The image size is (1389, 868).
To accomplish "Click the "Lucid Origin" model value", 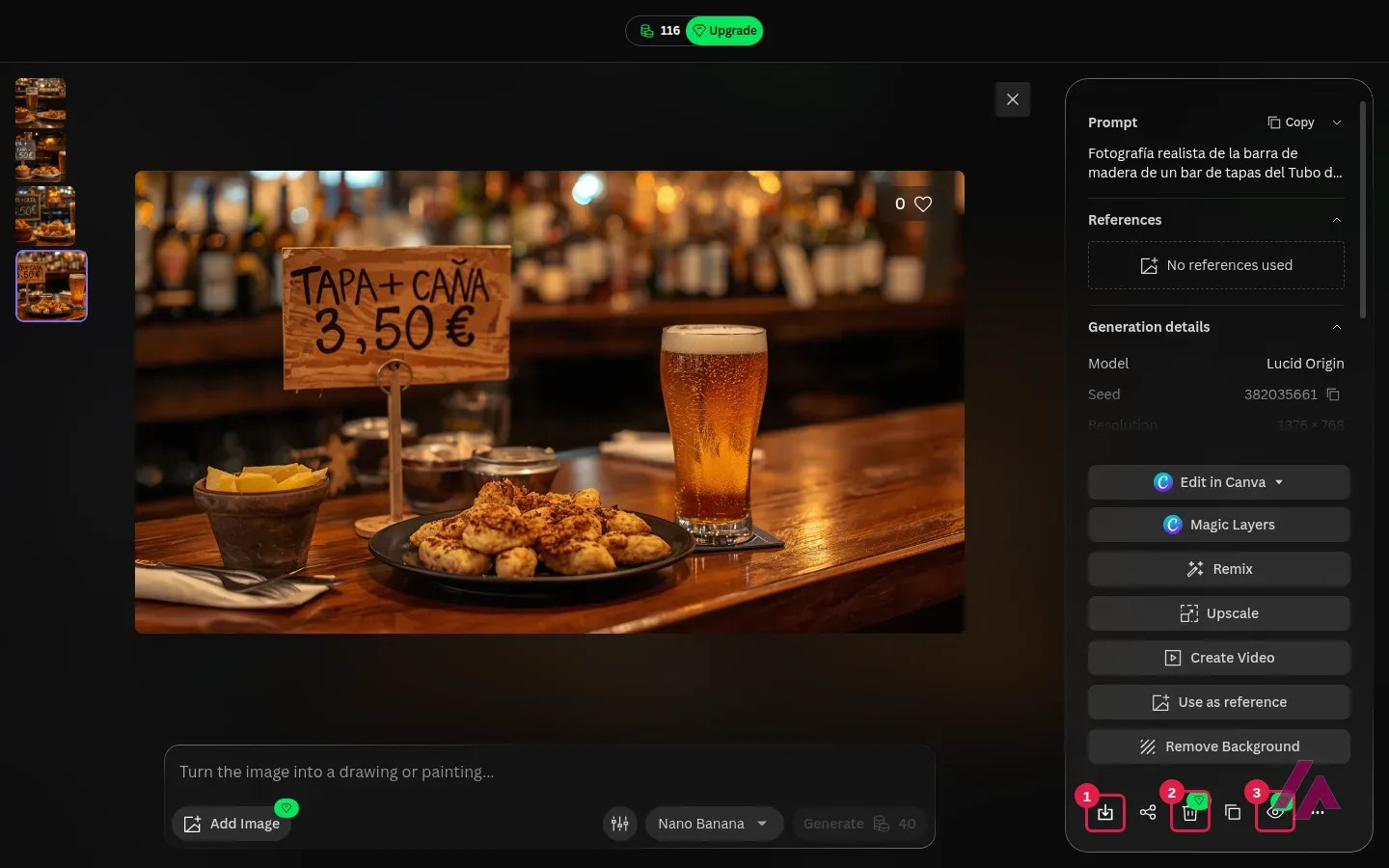I will point(1305,364).
